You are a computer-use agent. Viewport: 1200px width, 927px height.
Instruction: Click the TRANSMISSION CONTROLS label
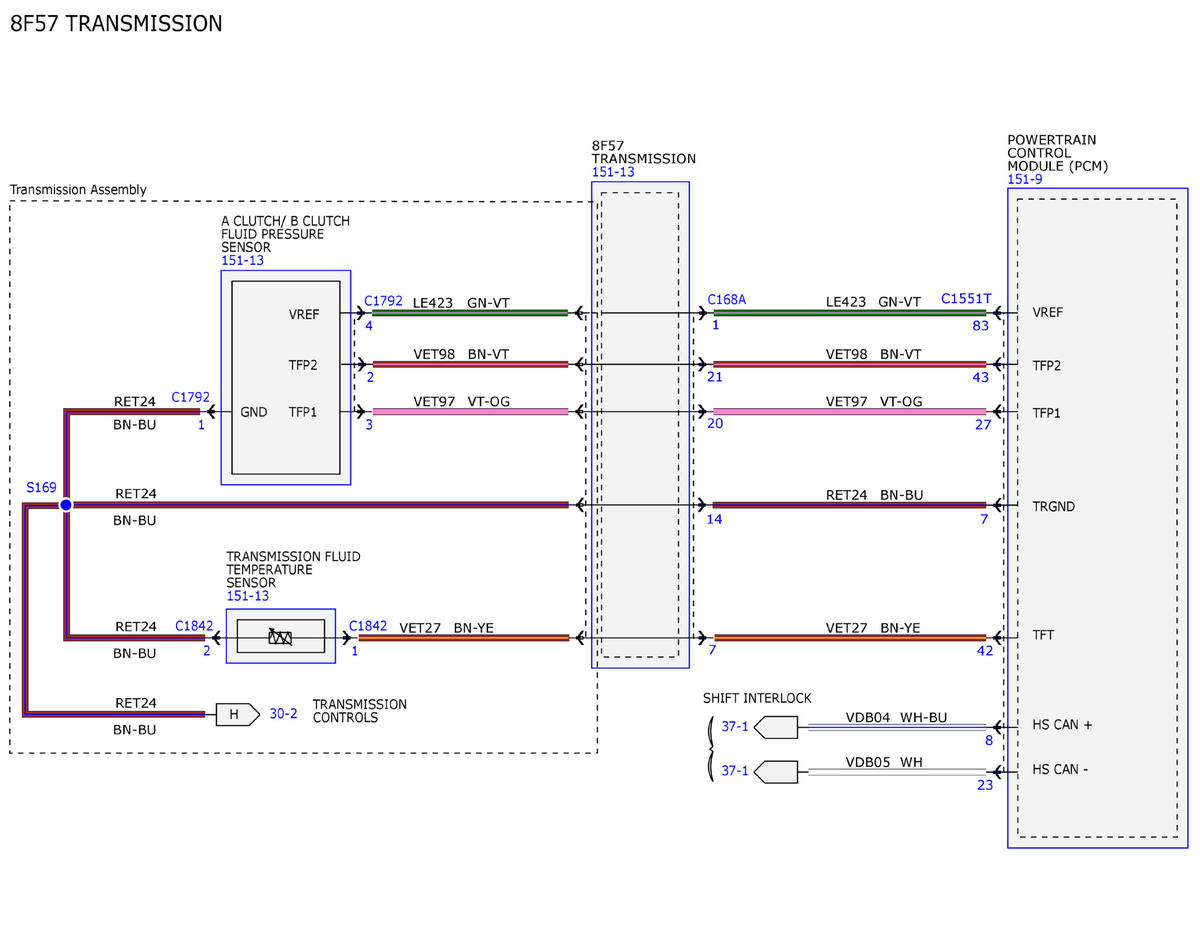(360, 711)
